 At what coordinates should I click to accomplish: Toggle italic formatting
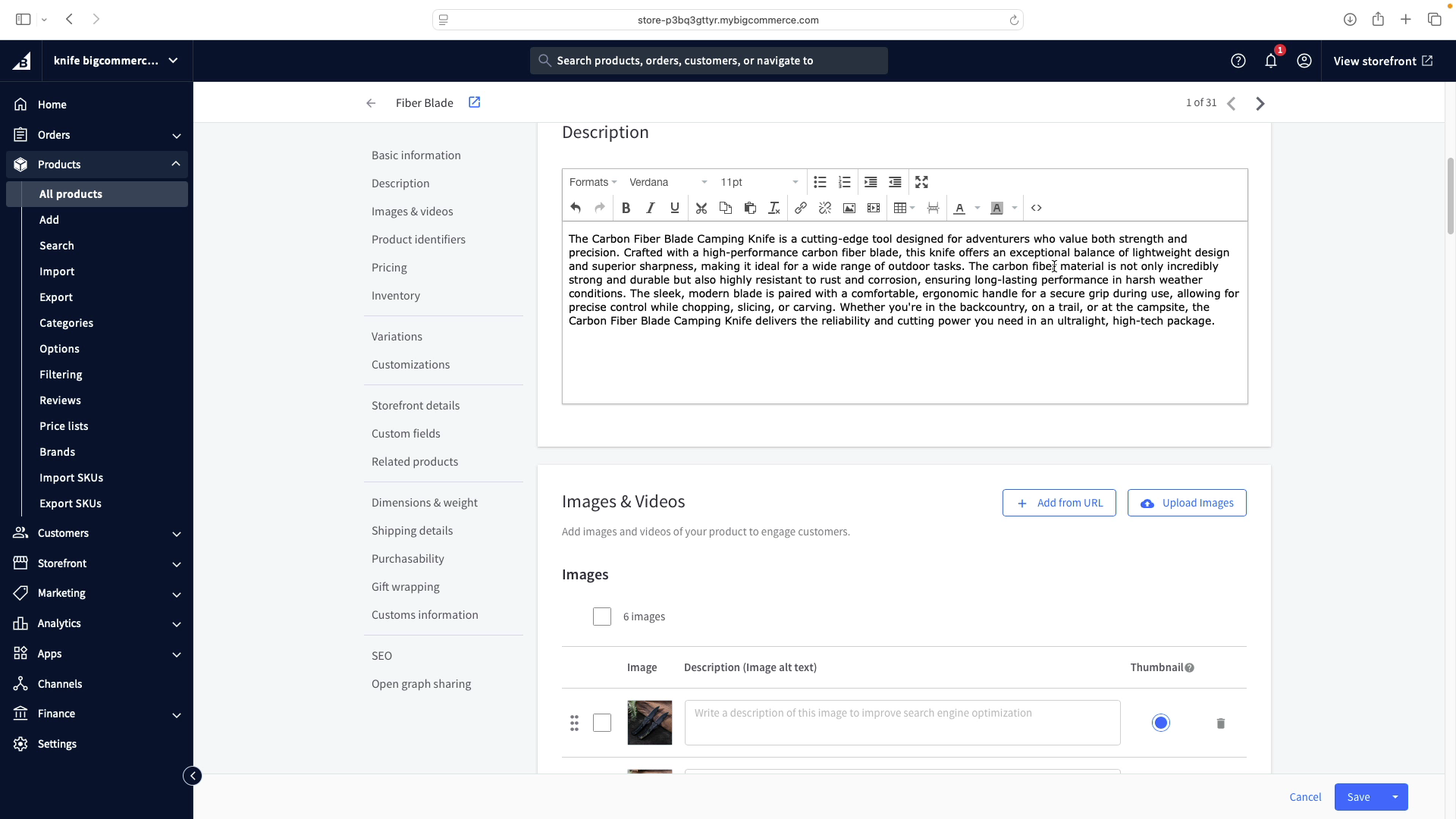[x=650, y=208]
